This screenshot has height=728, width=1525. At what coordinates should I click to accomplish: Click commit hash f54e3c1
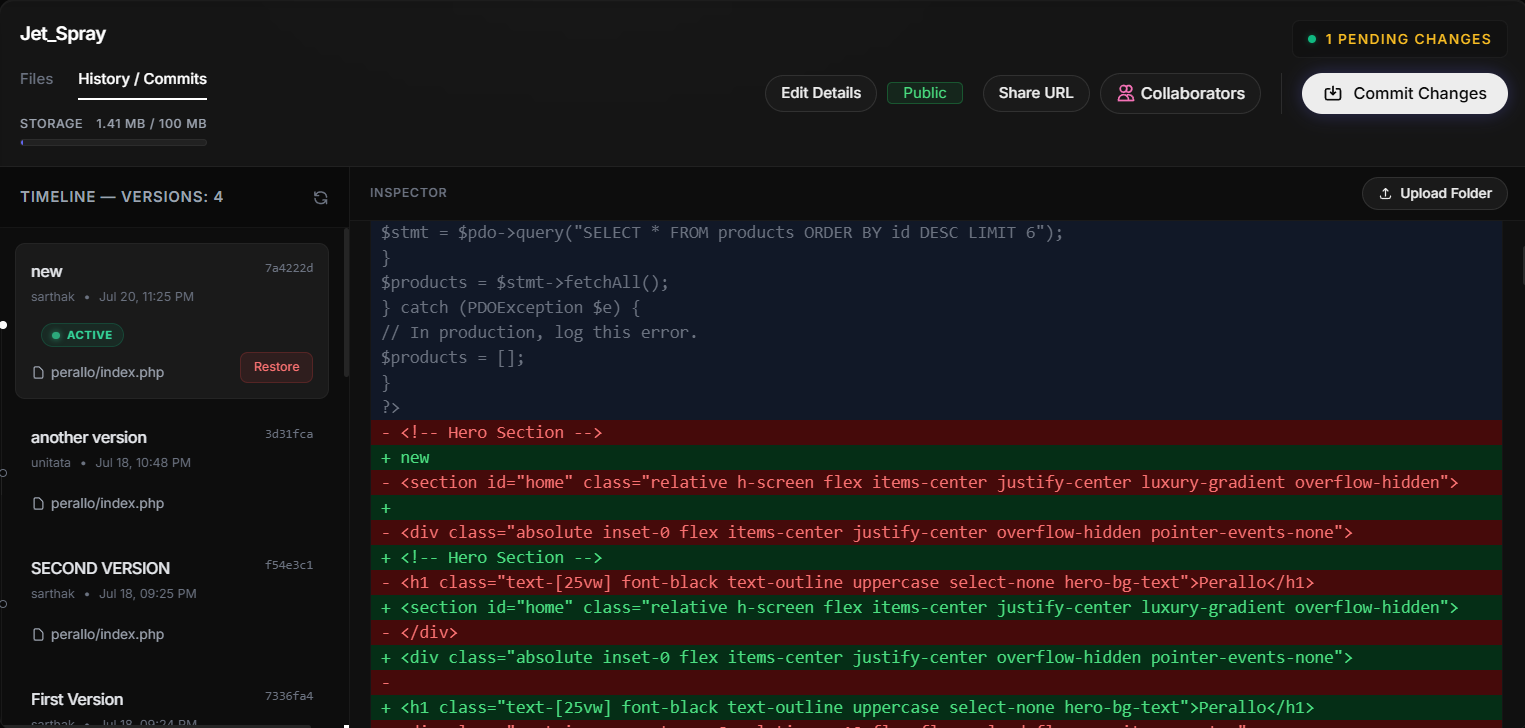point(289,565)
